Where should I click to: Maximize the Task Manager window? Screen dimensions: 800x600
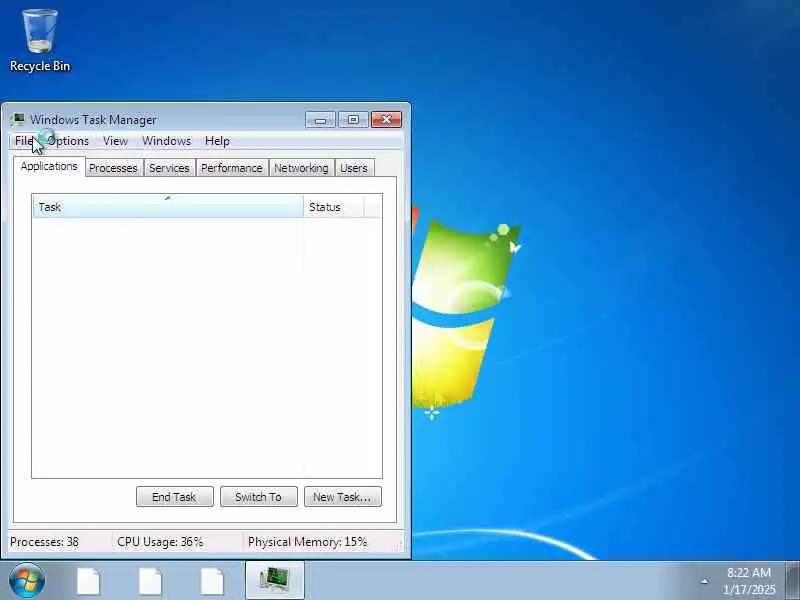(353, 120)
